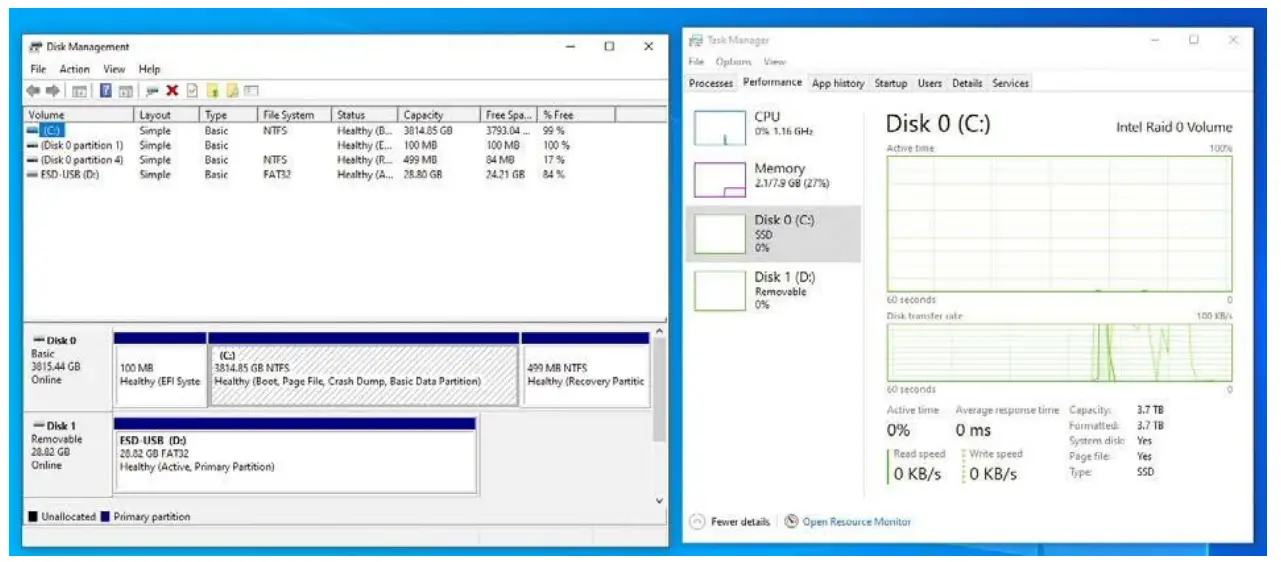This screenshot has width=1281, height=562.
Task: Go to the Users tab
Action: point(930,84)
